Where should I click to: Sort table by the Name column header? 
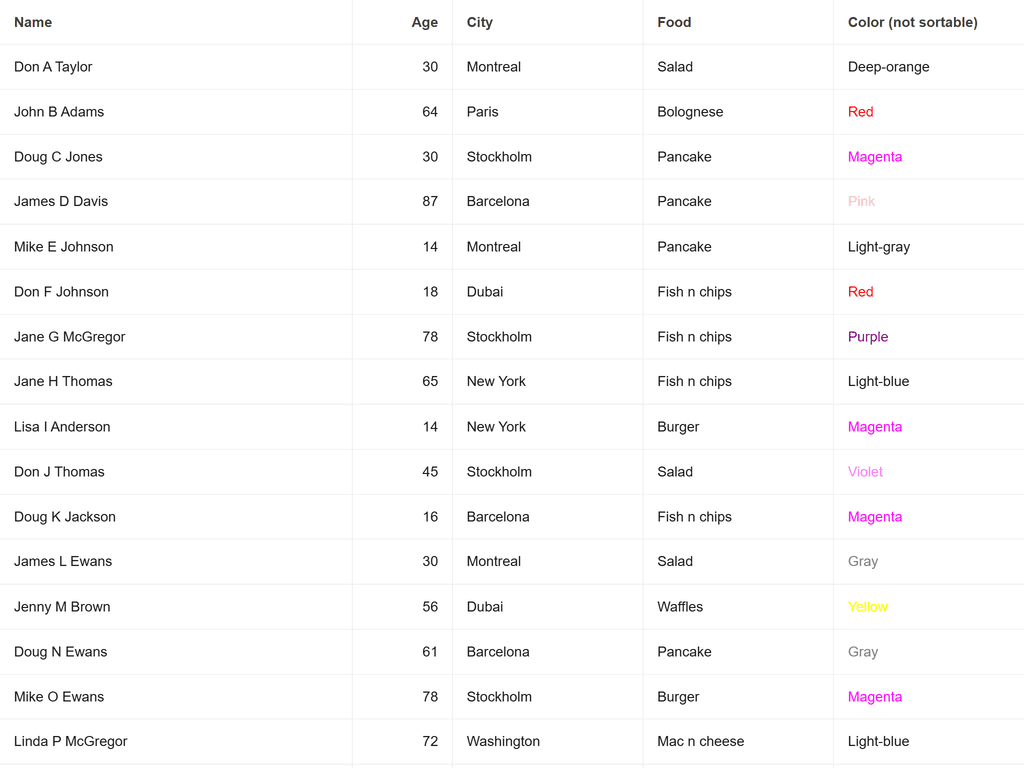click(x=33, y=22)
